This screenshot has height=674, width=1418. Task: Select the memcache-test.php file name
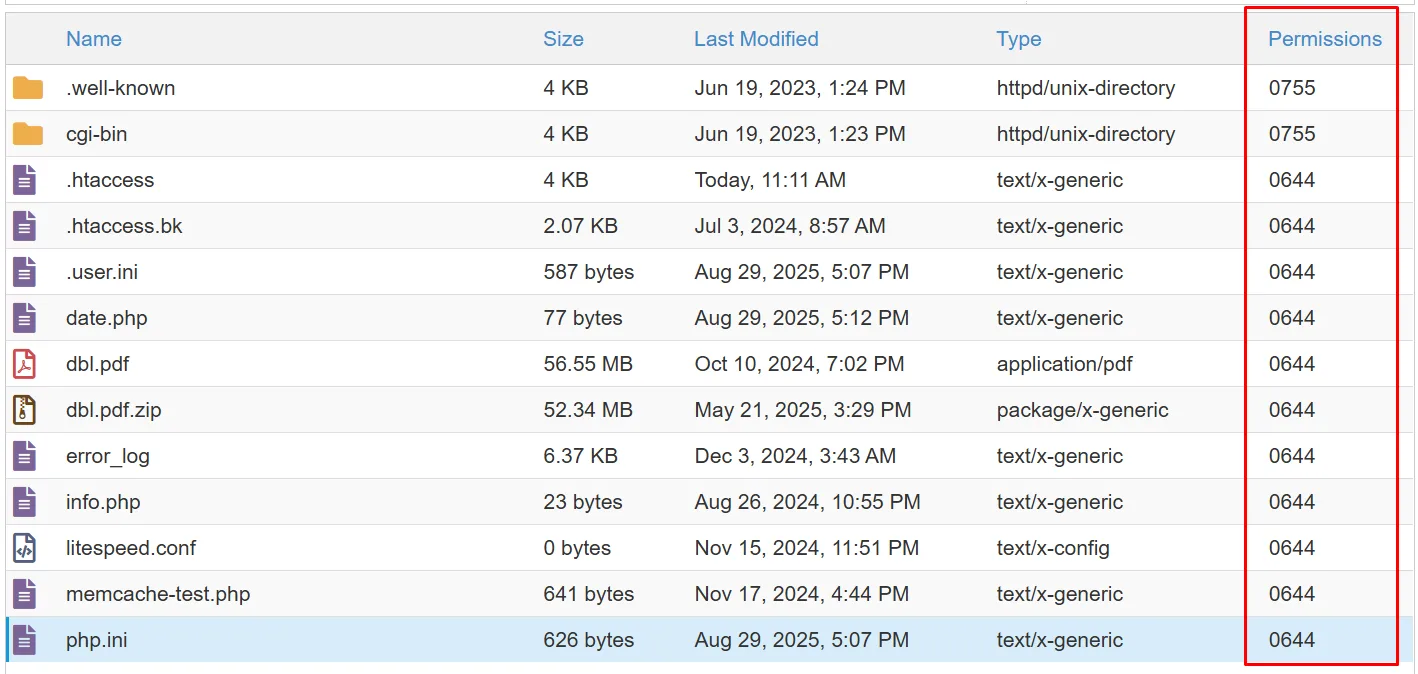click(158, 594)
